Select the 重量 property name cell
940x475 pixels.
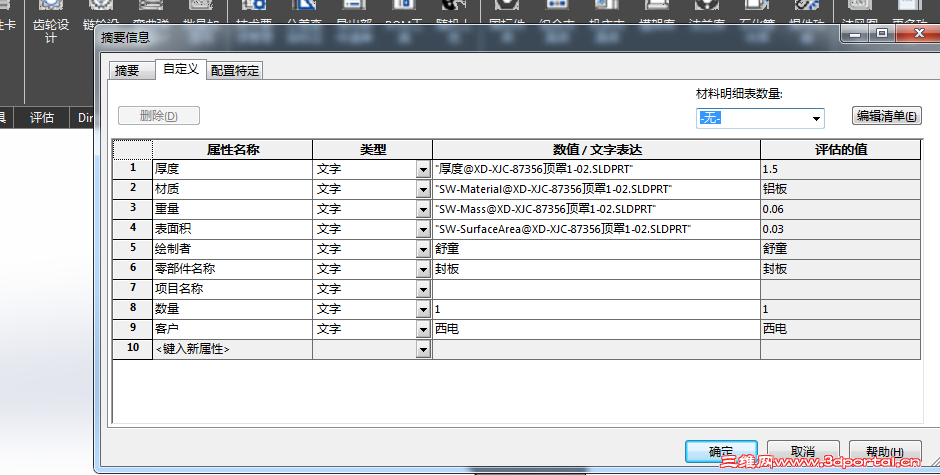(233, 209)
